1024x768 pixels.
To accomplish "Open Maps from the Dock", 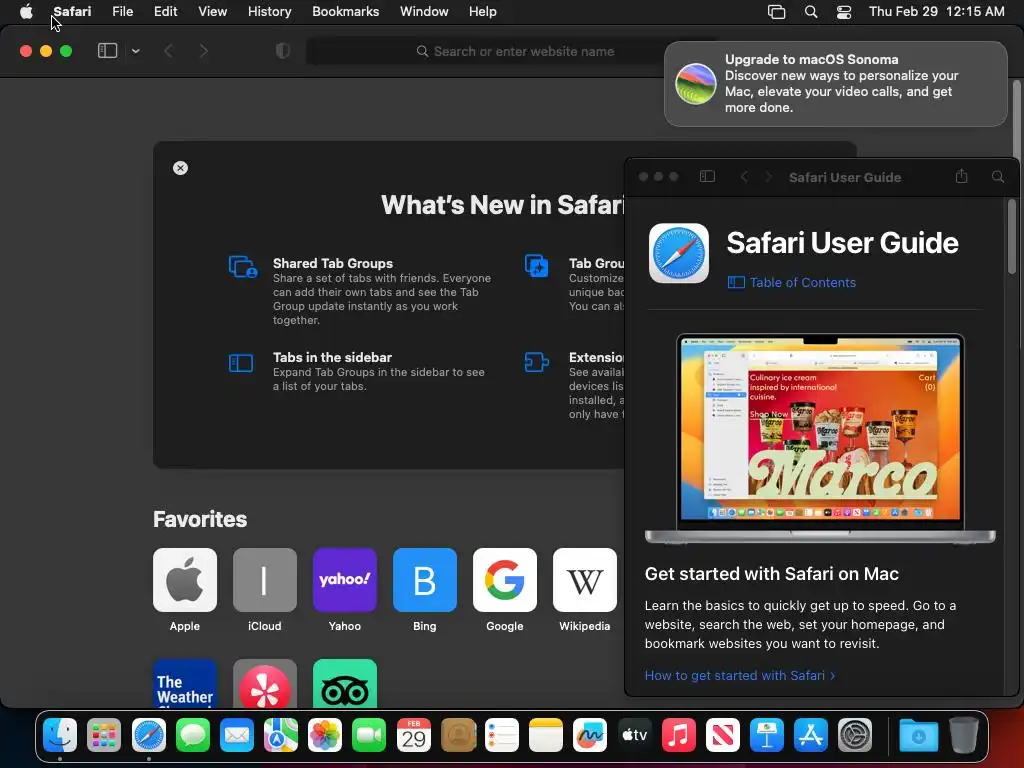I will 281,735.
